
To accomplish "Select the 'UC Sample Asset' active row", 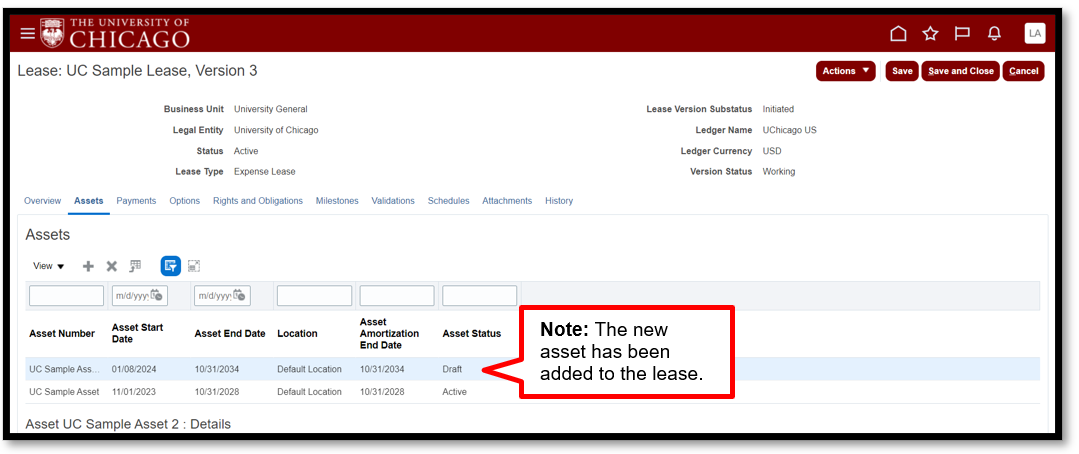I will pyautogui.click(x=533, y=392).
